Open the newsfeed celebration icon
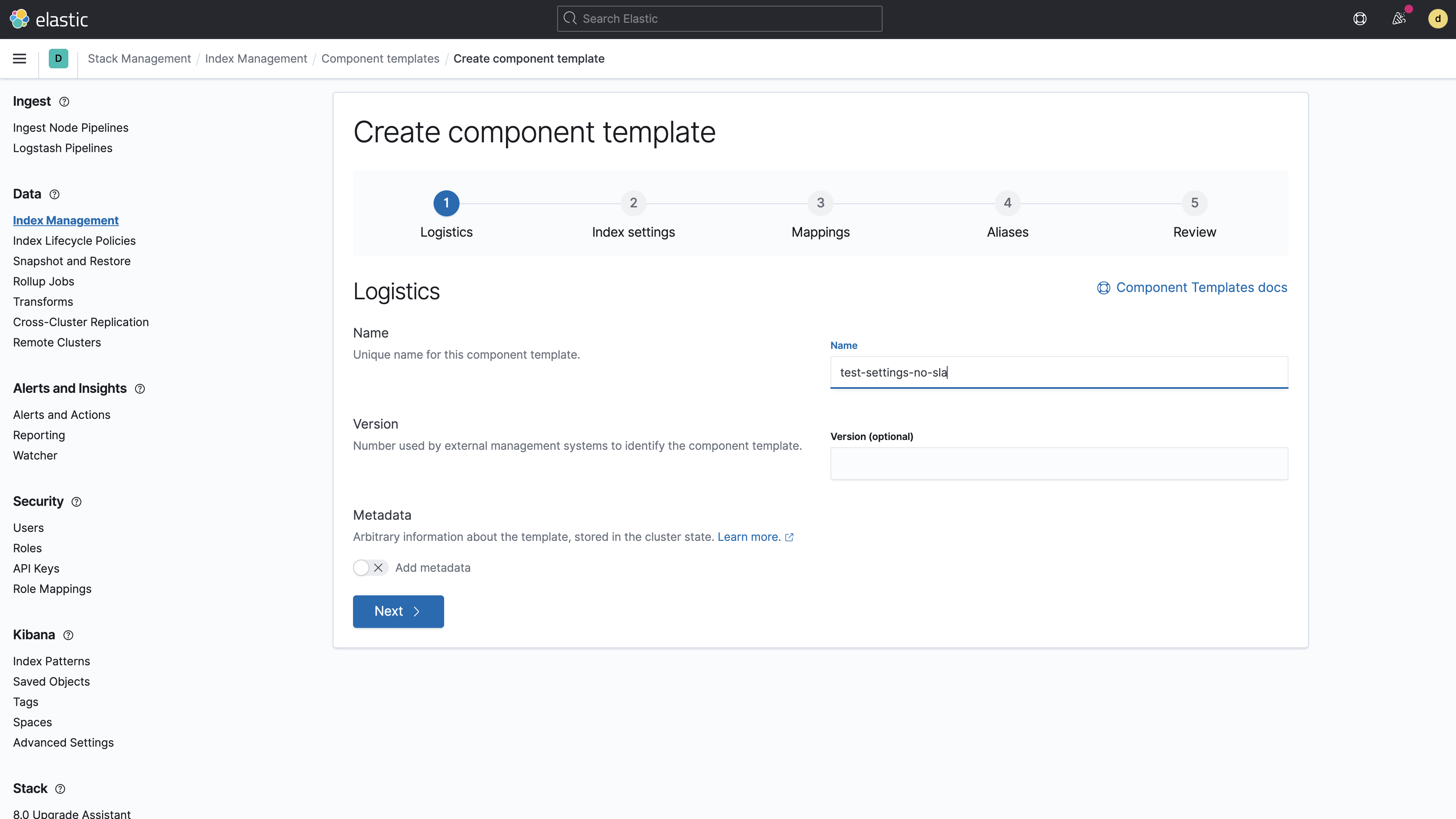Viewport: 1456px width, 819px height. (x=1399, y=19)
